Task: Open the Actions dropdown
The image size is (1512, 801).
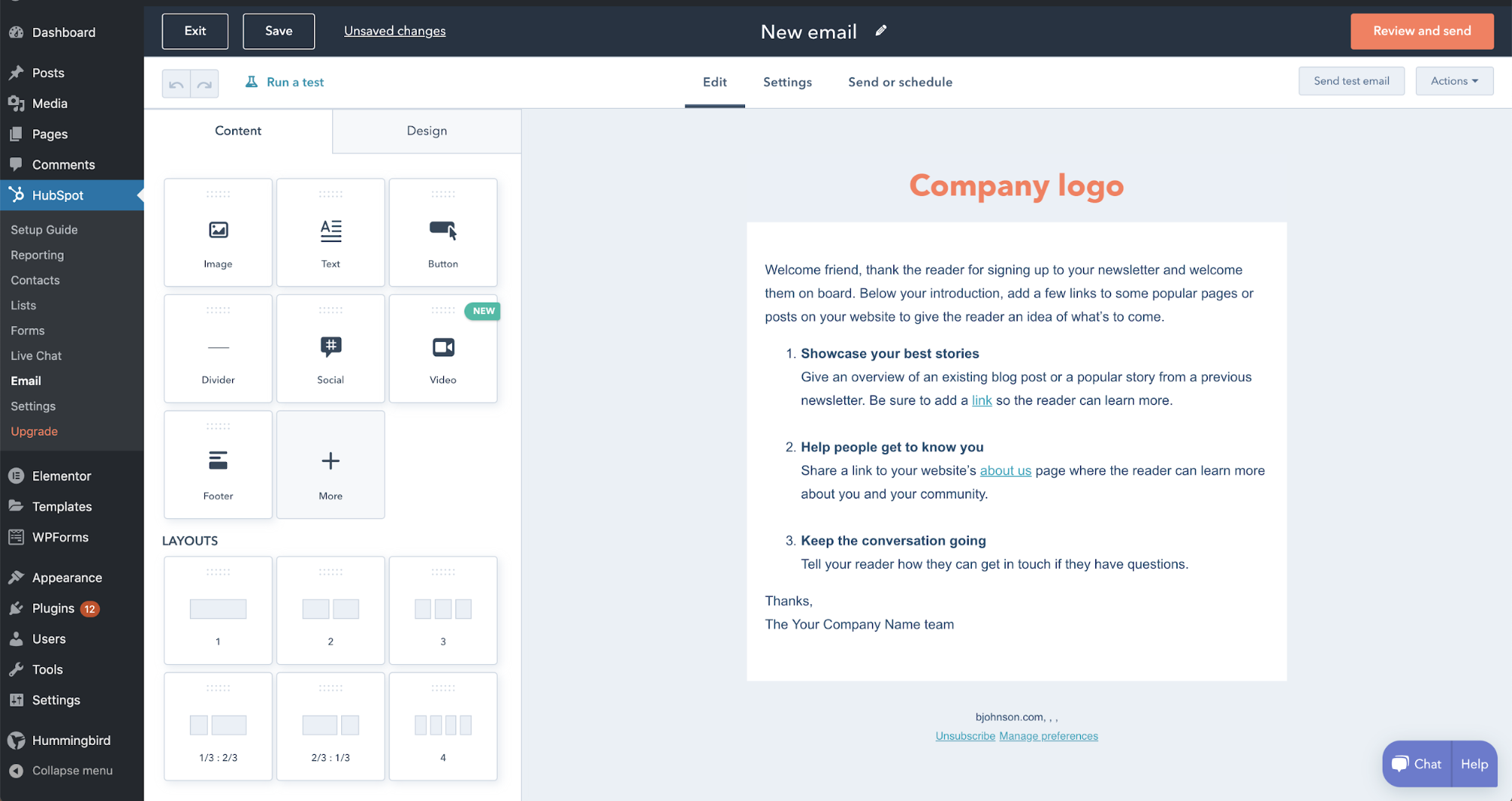Action: 1453,80
